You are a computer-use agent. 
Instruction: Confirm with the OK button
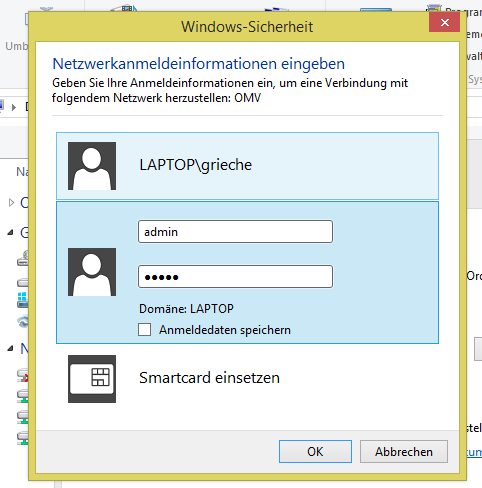(x=315, y=451)
